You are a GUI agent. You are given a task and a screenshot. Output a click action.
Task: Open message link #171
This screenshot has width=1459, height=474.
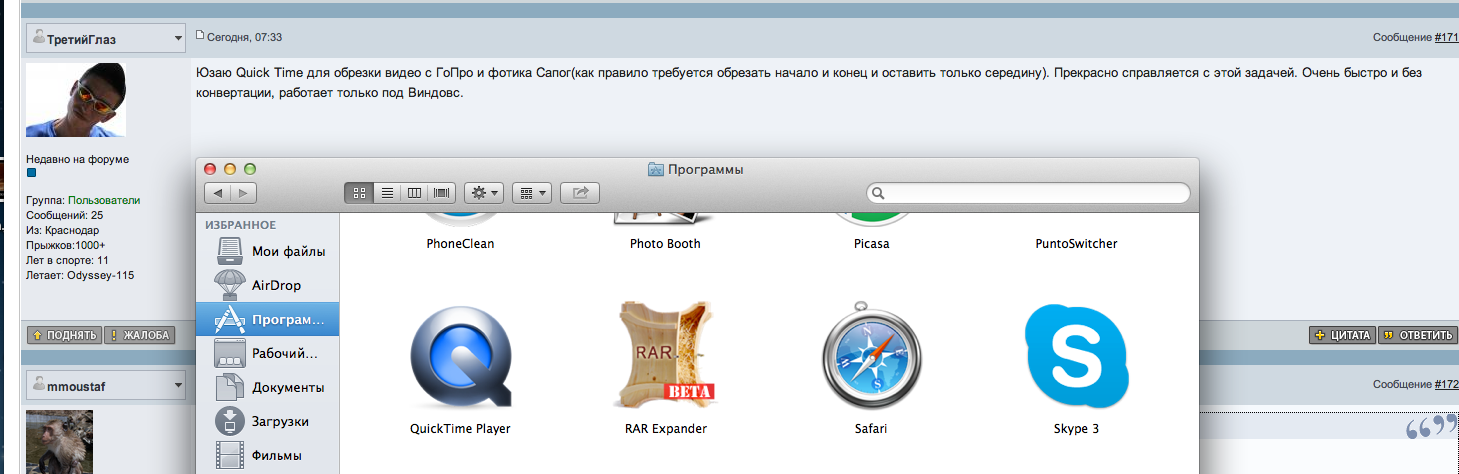(x=1446, y=37)
